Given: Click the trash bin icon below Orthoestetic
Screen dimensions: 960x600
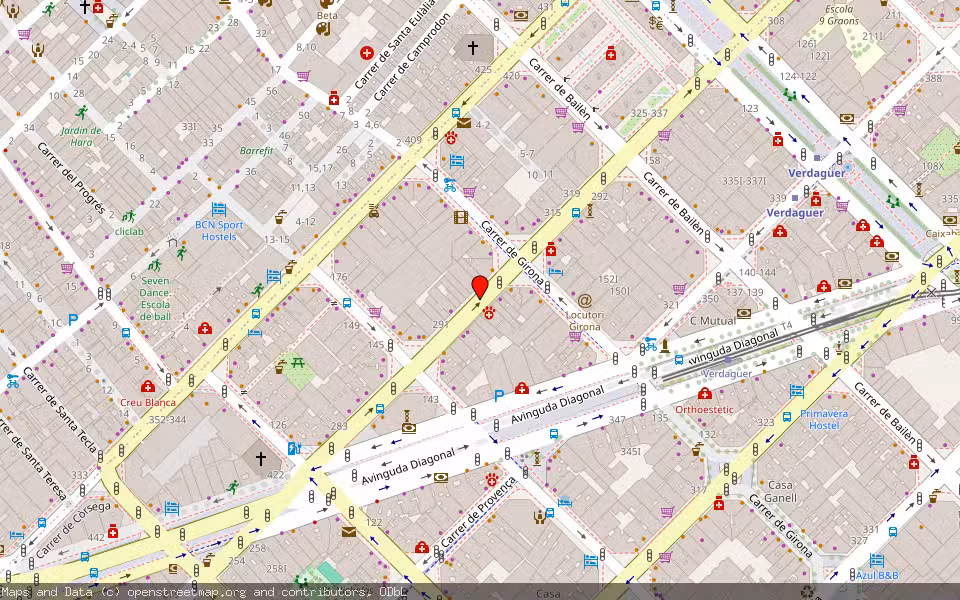Looking at the screenshot, I should point(695,450).
